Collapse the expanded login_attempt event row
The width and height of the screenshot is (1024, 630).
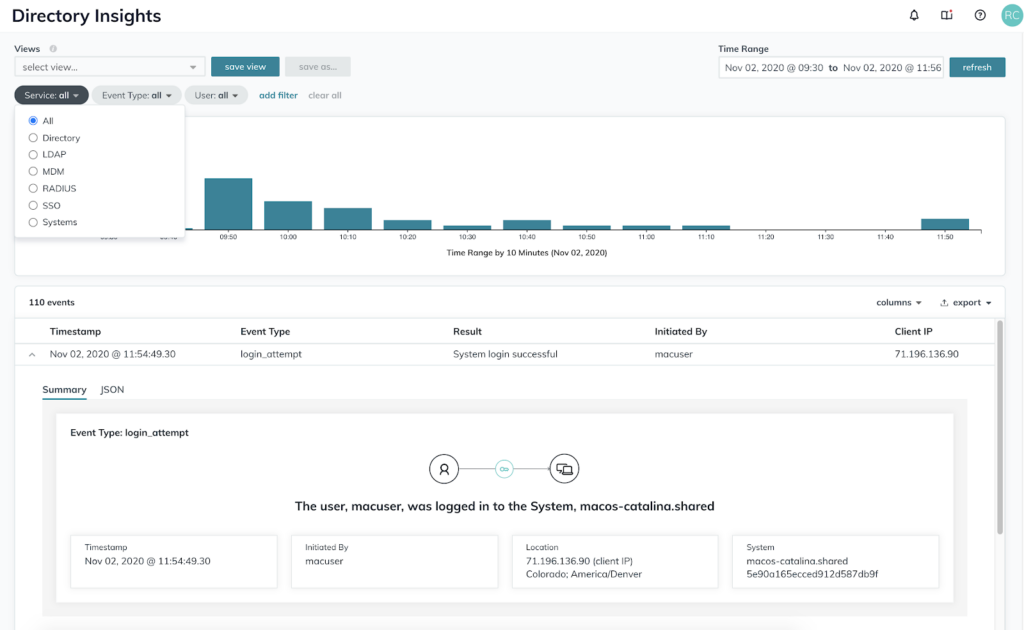click(x=31, y=354)
